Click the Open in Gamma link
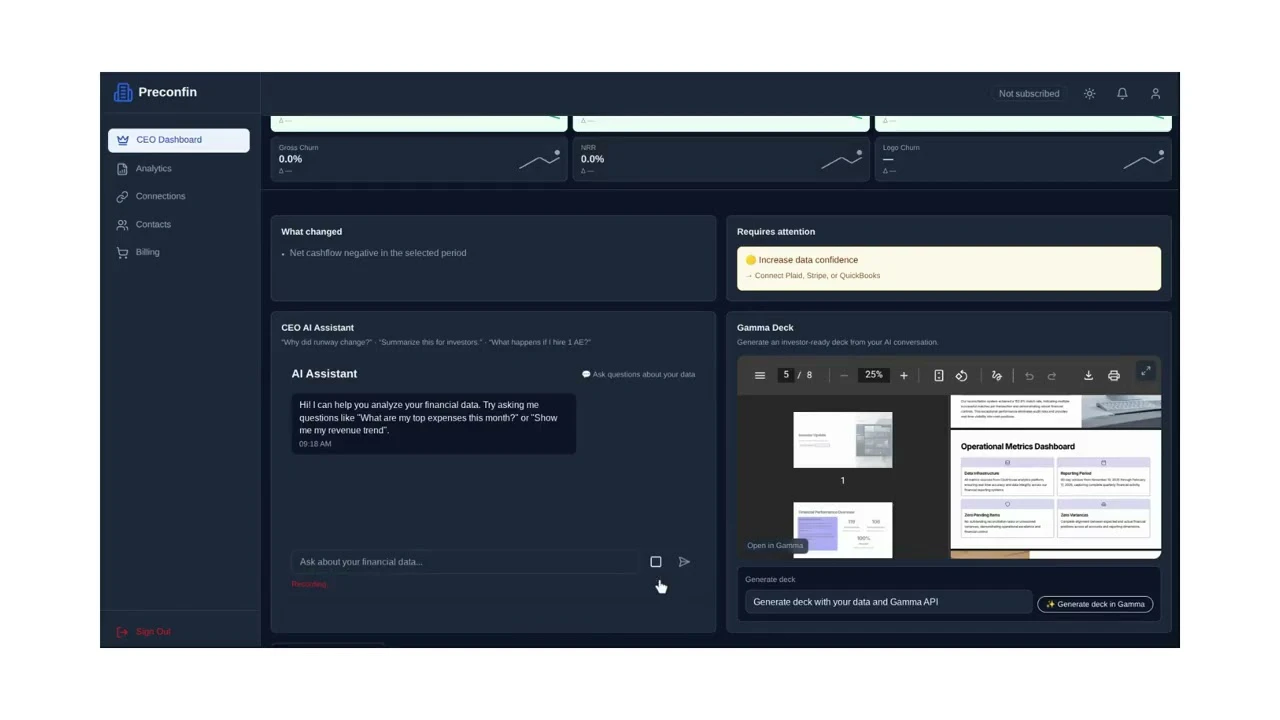 pyautogui.click(x=775, y=545)
